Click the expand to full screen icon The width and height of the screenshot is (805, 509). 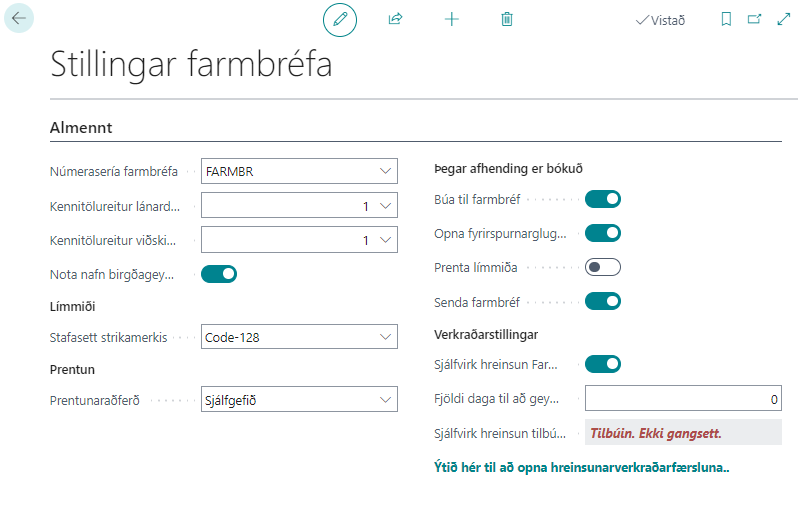[x=783, y=19]
